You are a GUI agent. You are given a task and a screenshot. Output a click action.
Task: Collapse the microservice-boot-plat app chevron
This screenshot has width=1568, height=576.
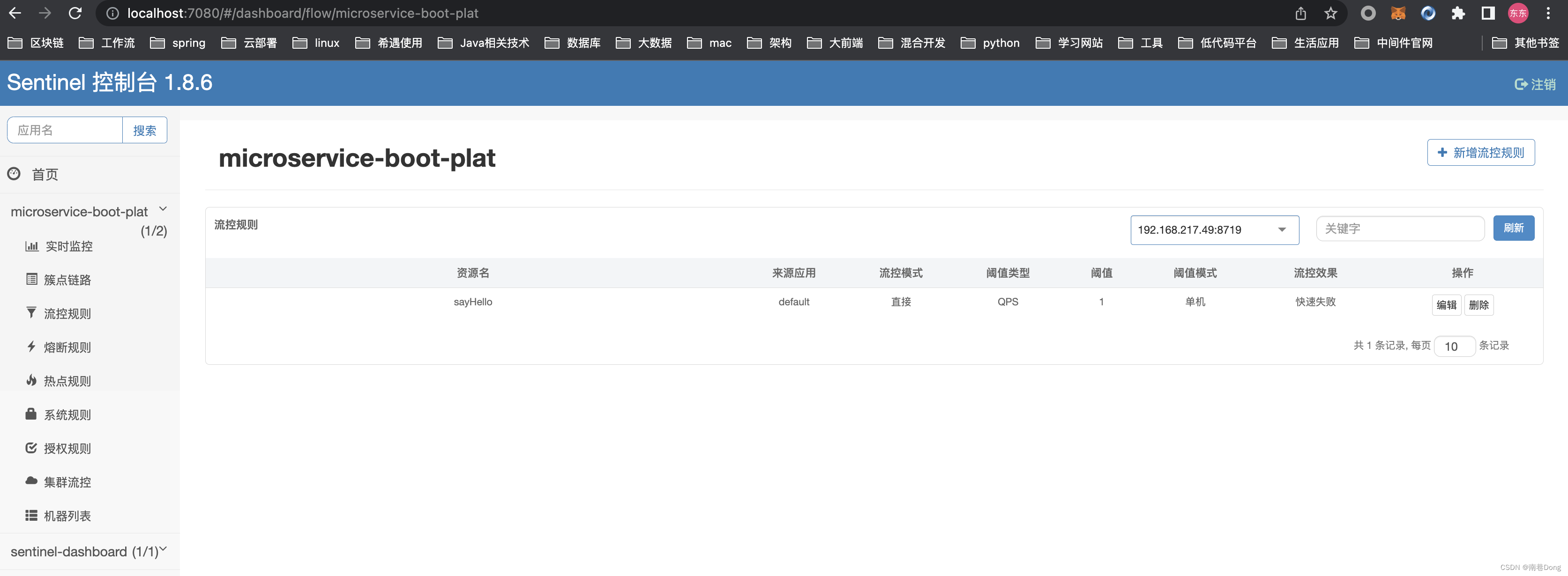pyautogui.click(x=163, y=209)
